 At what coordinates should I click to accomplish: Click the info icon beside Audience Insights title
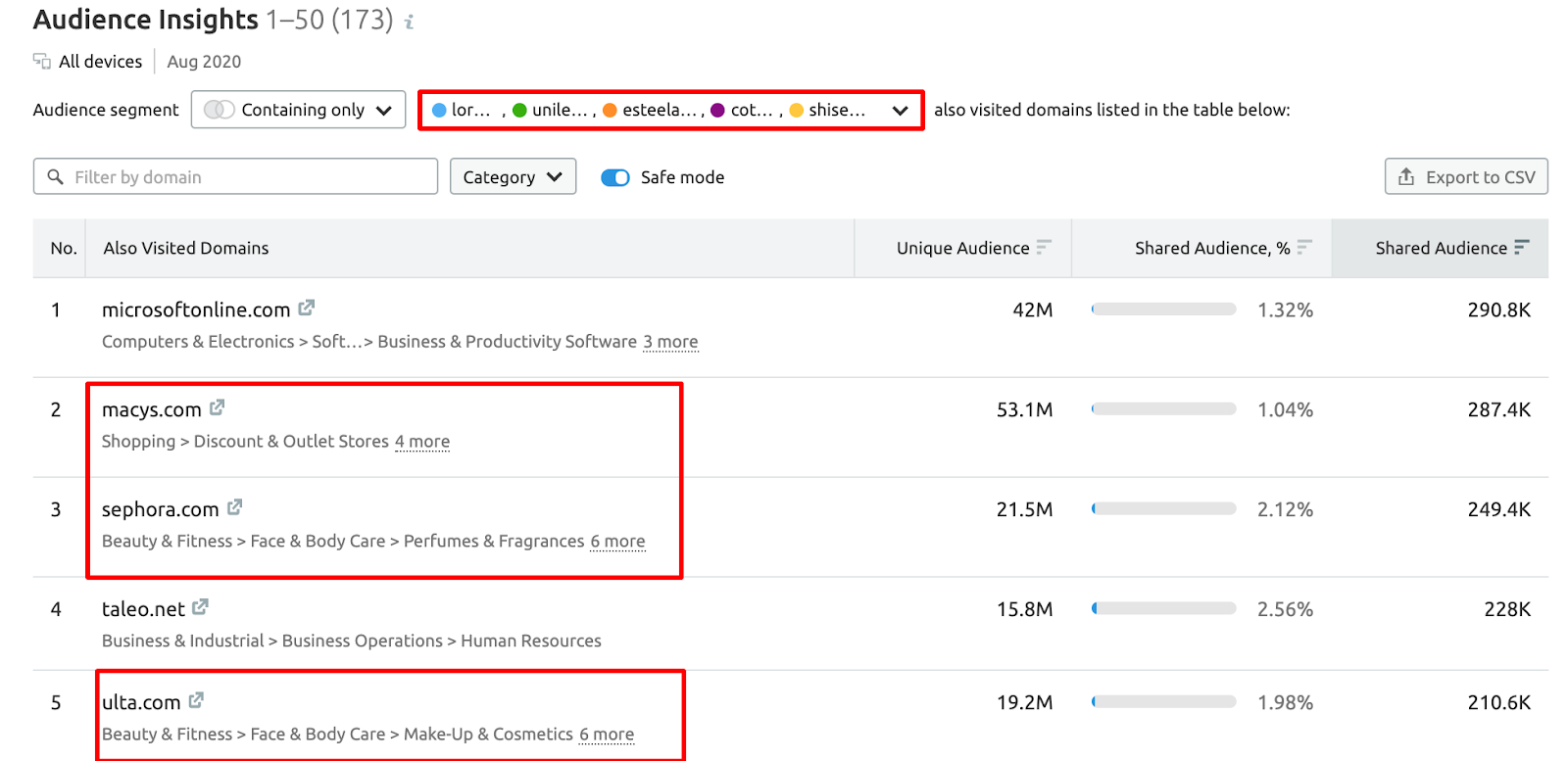tap(410, 22)
